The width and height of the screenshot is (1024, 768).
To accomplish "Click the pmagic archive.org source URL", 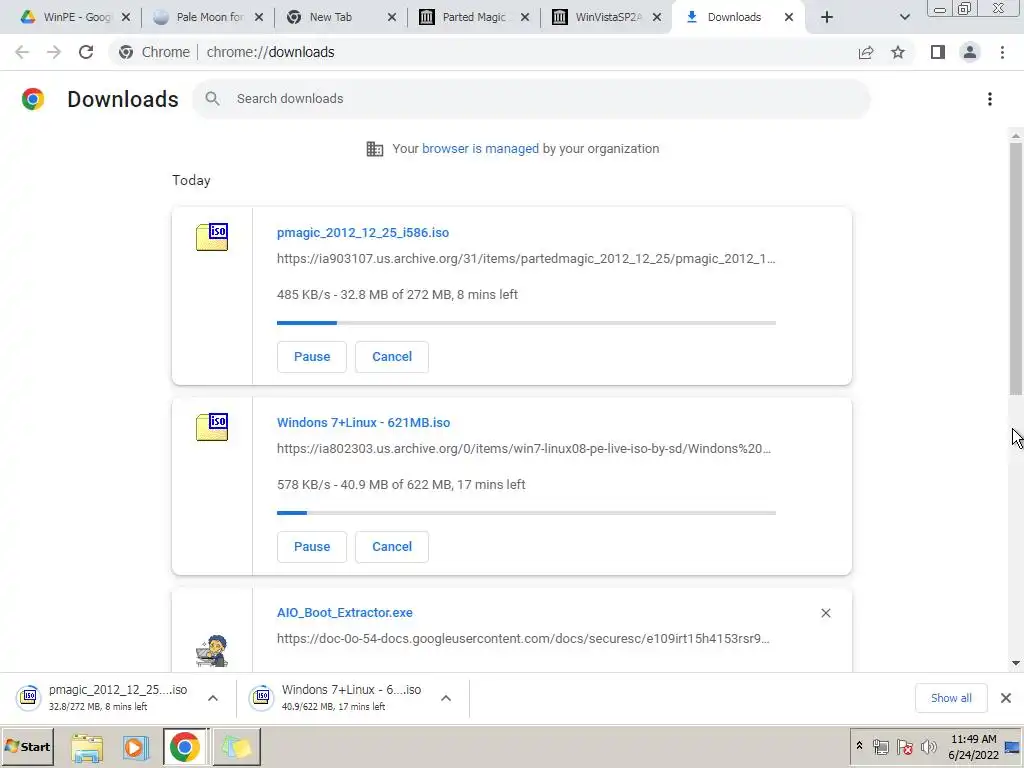I will point(526,259).
